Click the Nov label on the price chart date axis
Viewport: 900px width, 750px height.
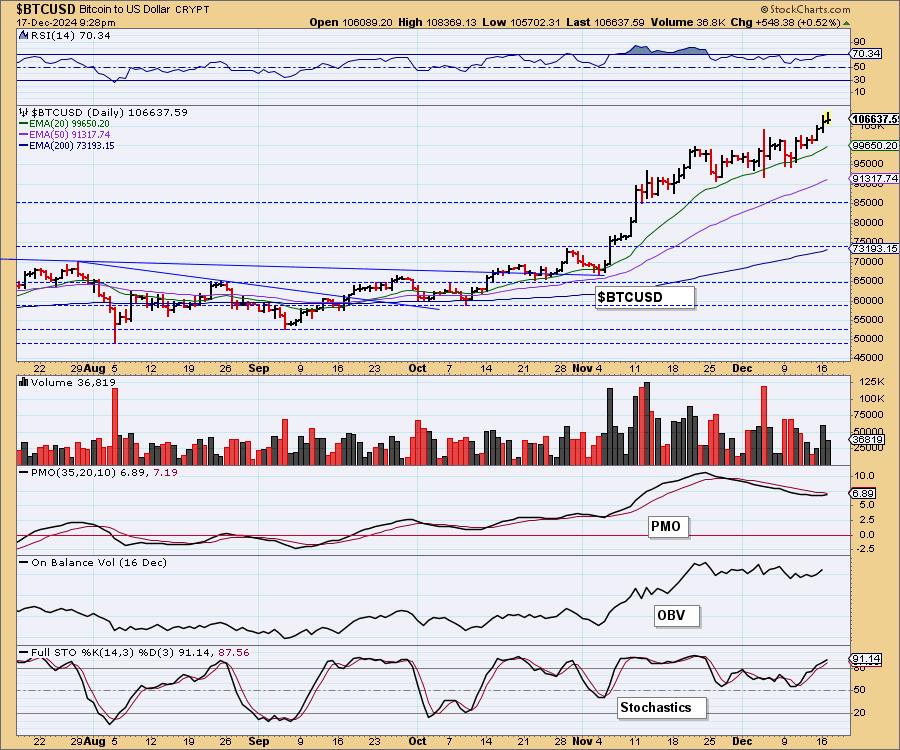point(582,368)
